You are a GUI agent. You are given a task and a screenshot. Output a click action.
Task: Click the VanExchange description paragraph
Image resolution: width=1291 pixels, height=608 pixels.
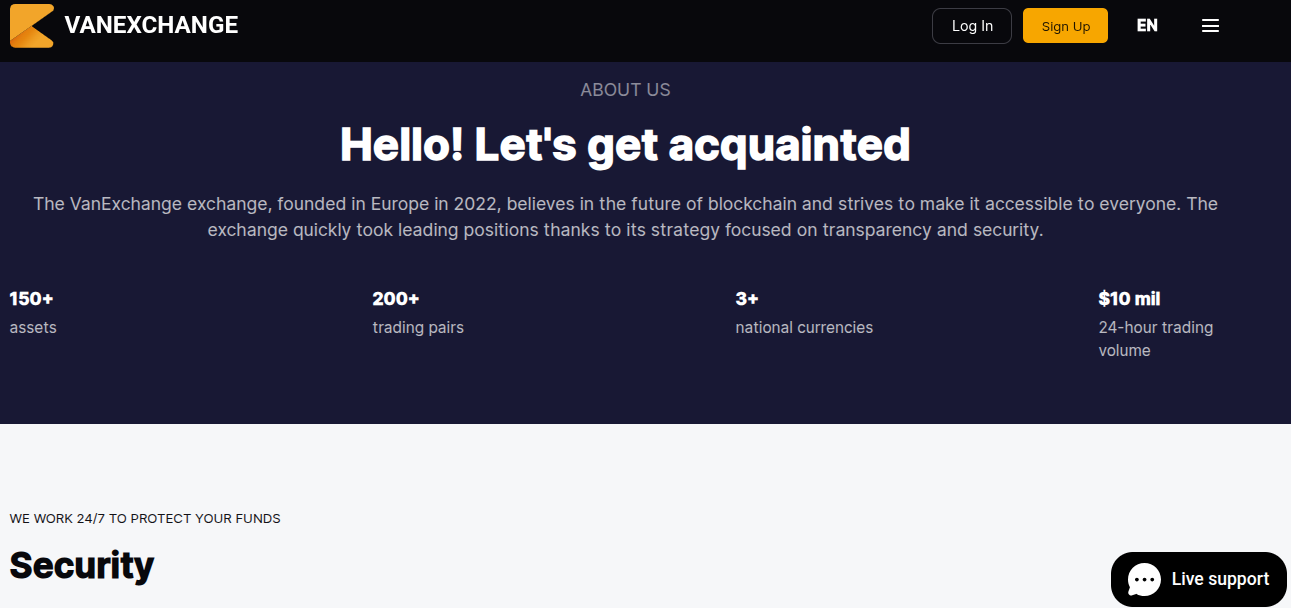pos(625,217)
